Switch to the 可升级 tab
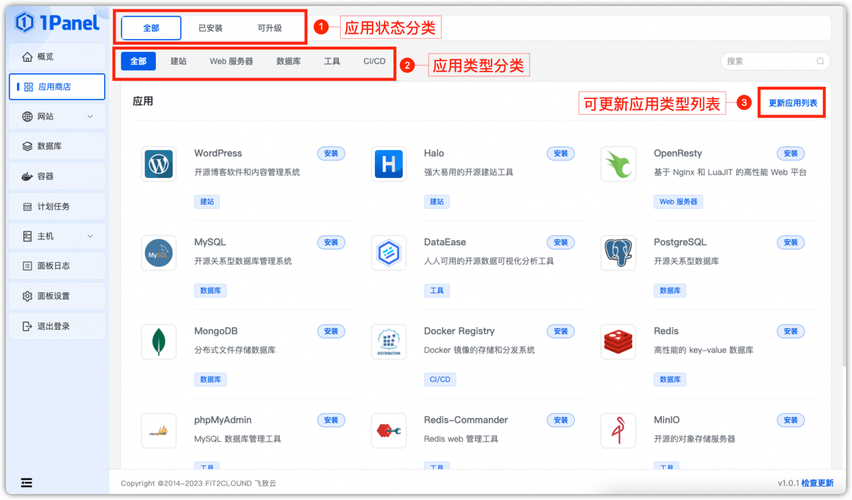Screen dimensions: 852x500 (270, 28)
